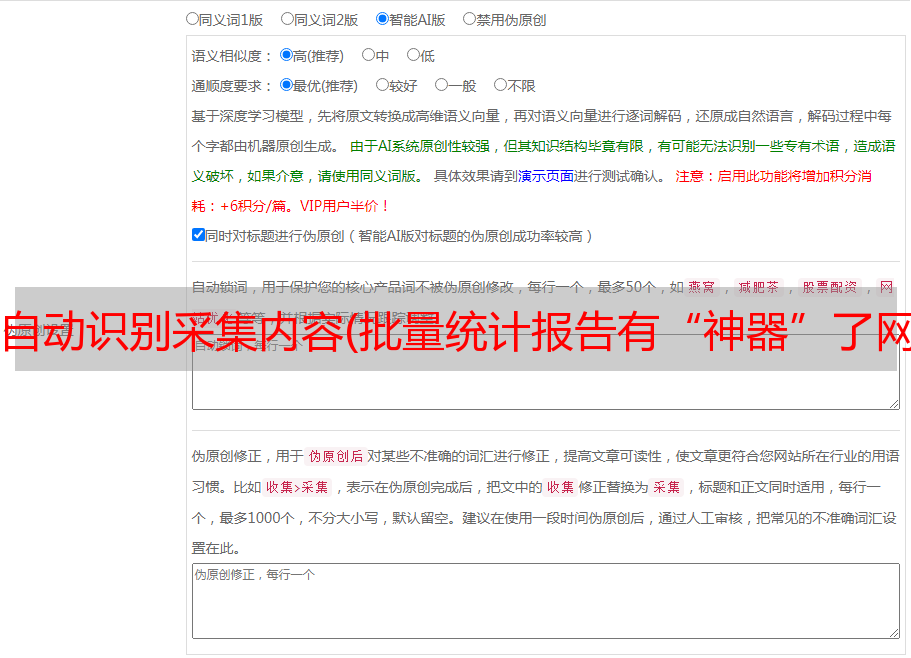Image resolution: width=911 pixels, height=658 pixels.
Task: Click the green 请使用同义词版 text
Action: pyautogui.click(x=367, y=176)
